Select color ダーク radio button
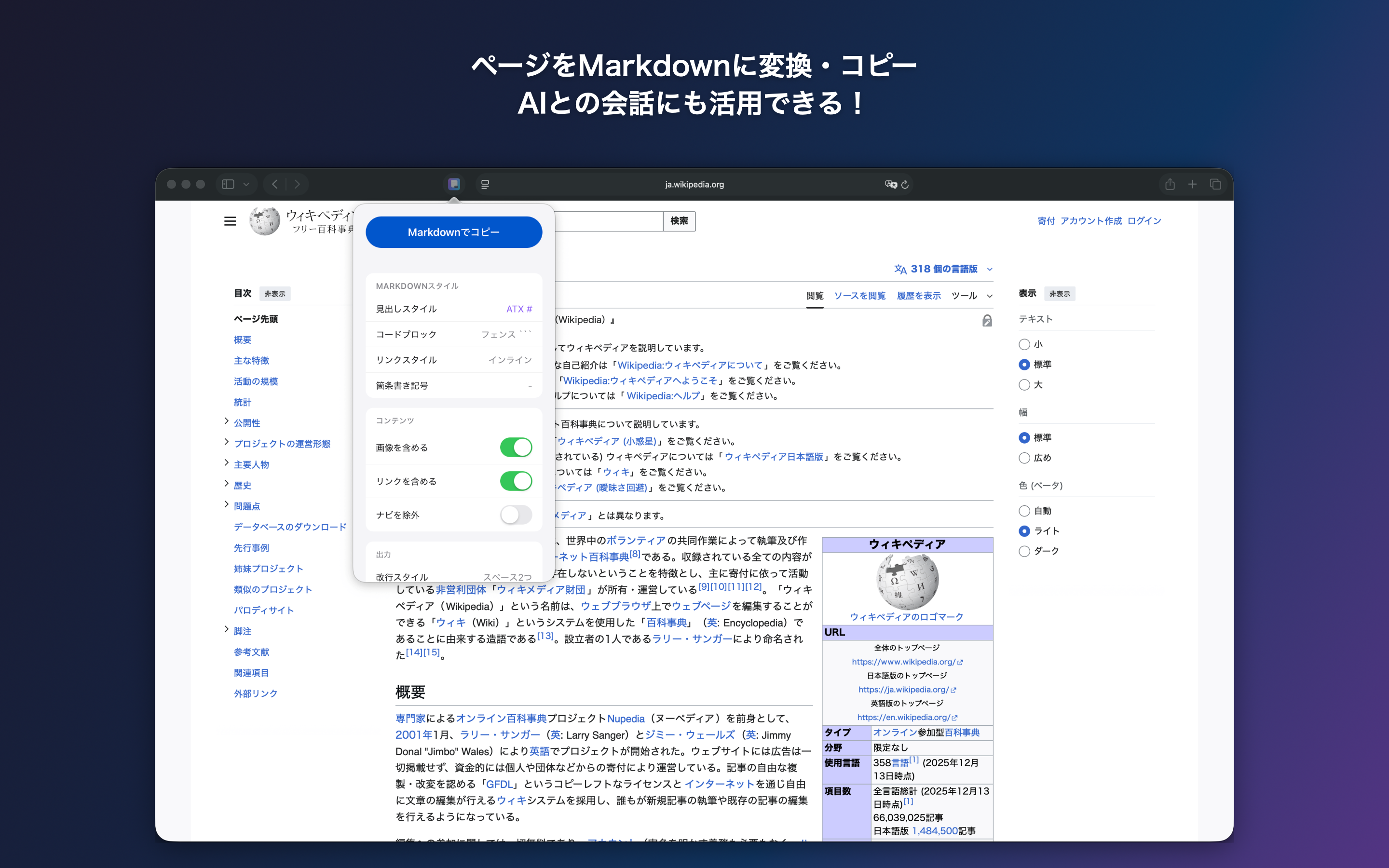Image resolution: width=1389 pixels, height=868 pixels. point(1024,551)
